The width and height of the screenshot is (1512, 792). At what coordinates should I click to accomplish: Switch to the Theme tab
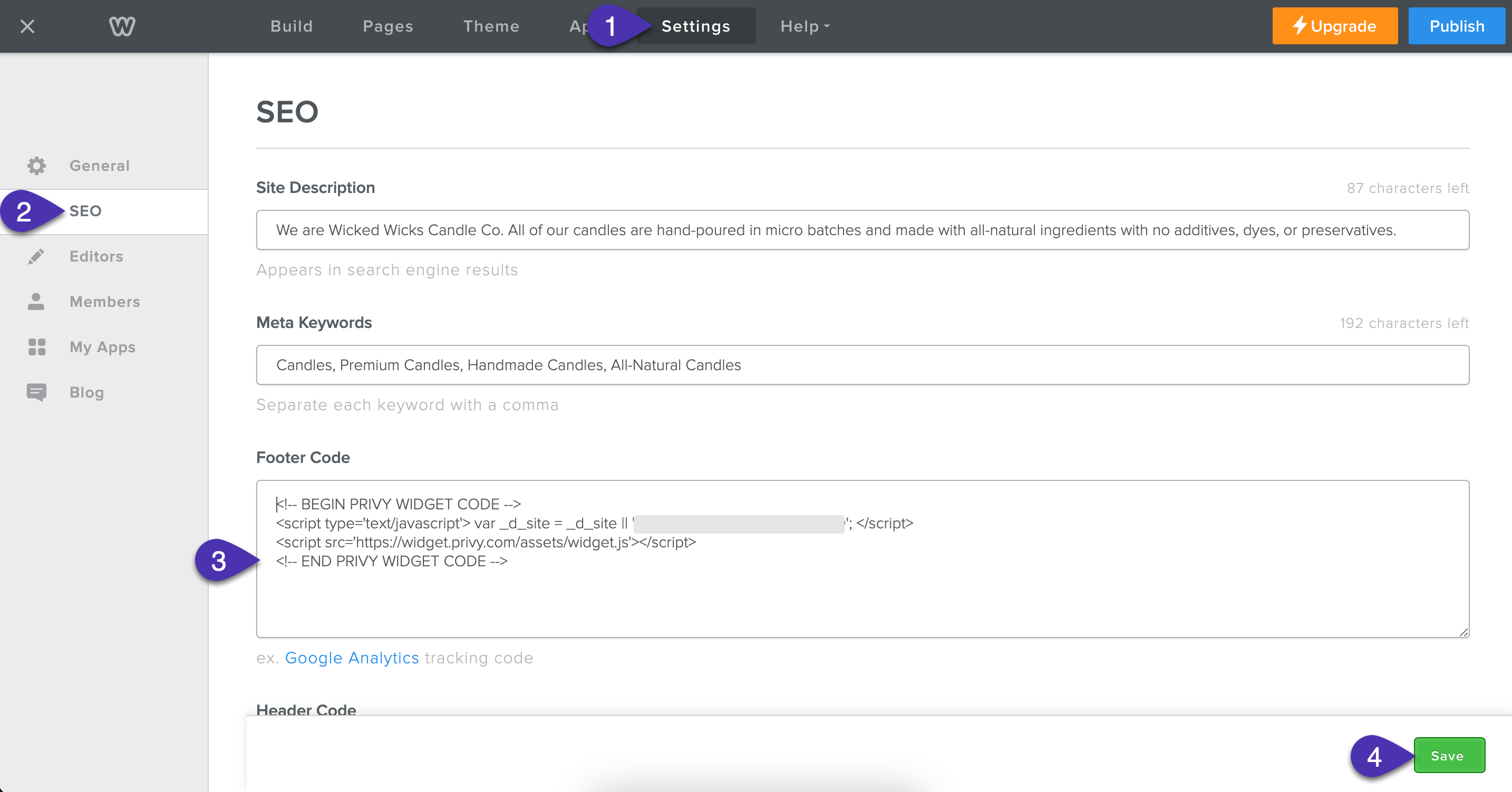point(491,26)
